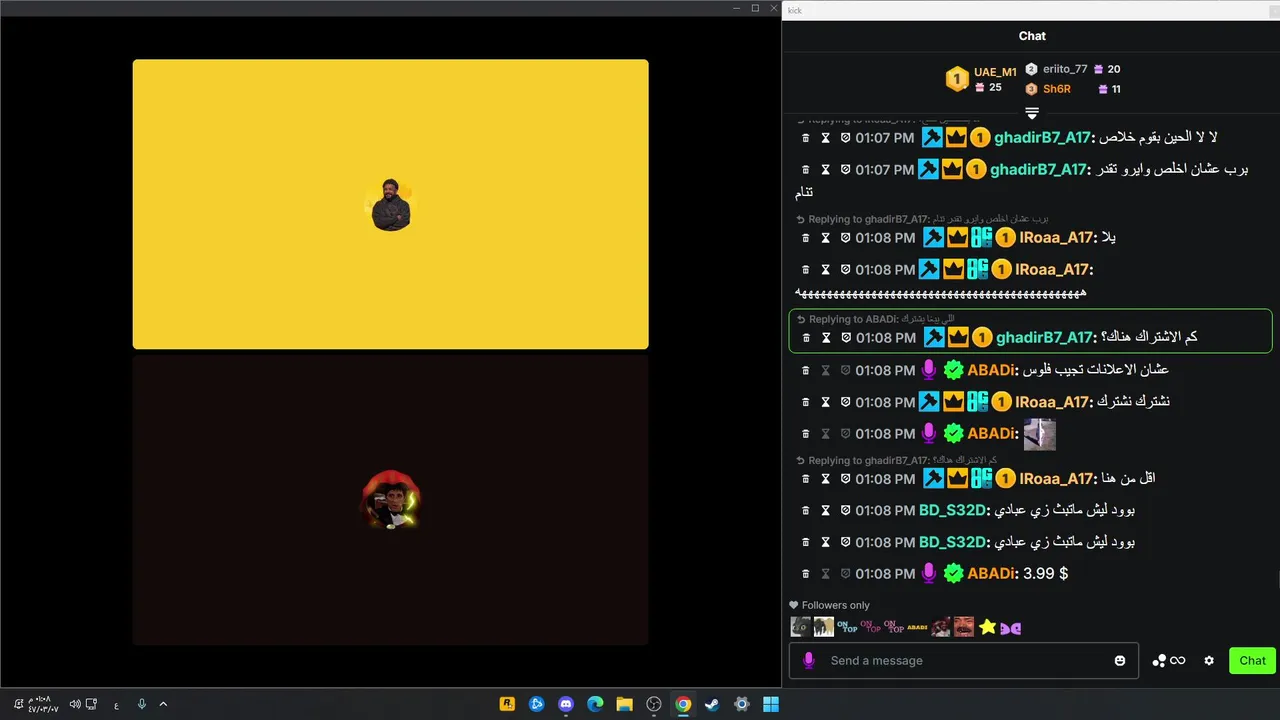Screen dimensions: 1280x720
Task: Shield ban icon on IRoaa_A17's "يلا" message
Action: pos(845,238)
